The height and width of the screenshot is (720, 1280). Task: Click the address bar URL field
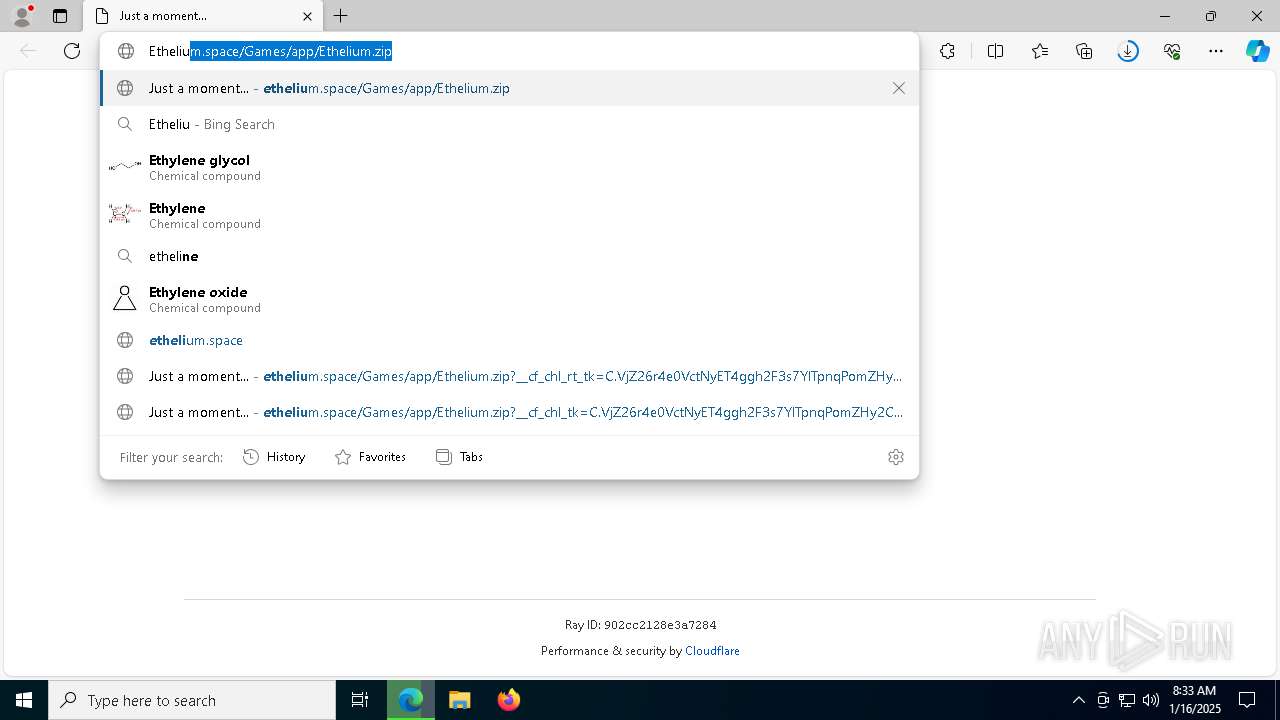pyautogui.click(x=510, y=51)
